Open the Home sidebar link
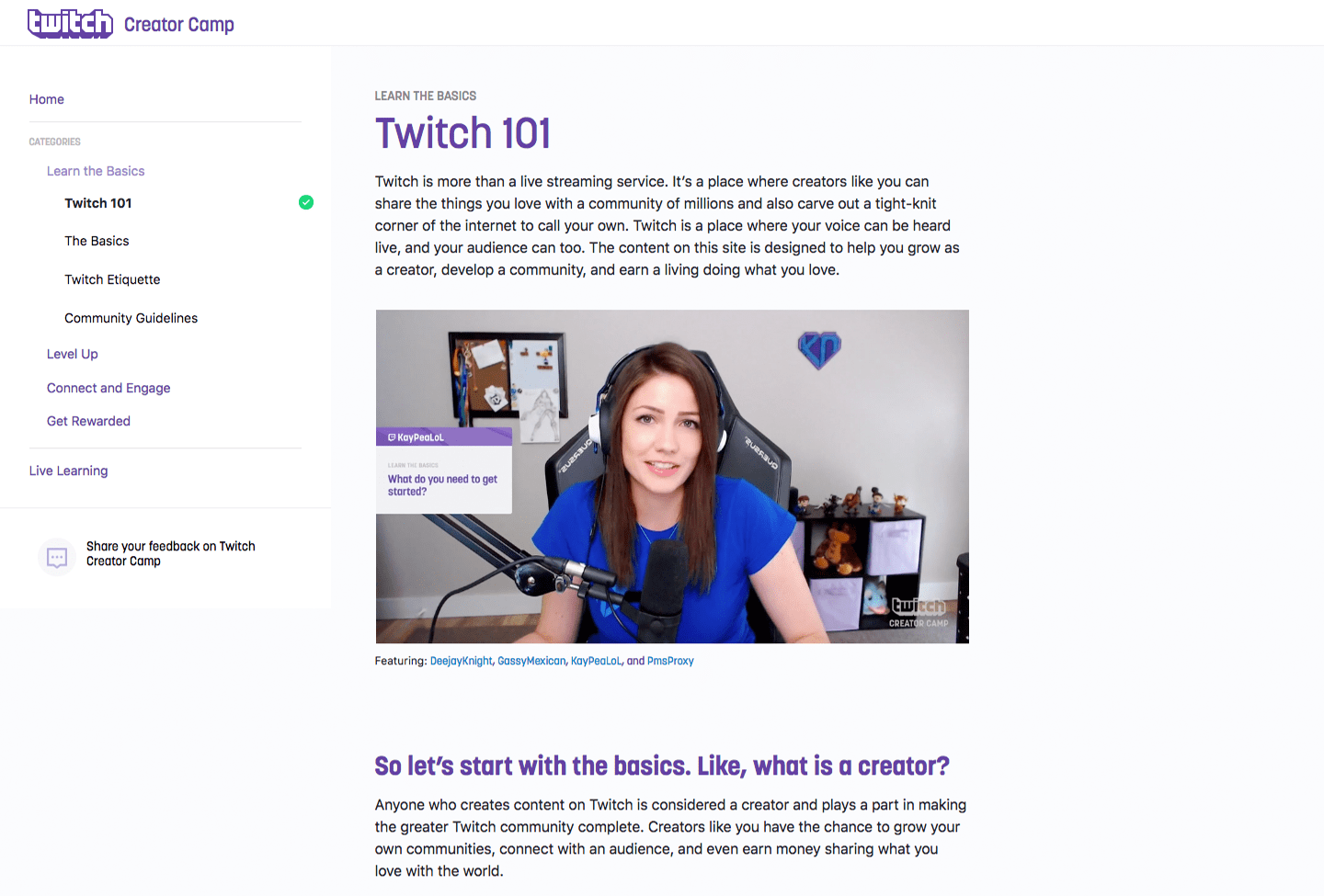 [47, 99]
